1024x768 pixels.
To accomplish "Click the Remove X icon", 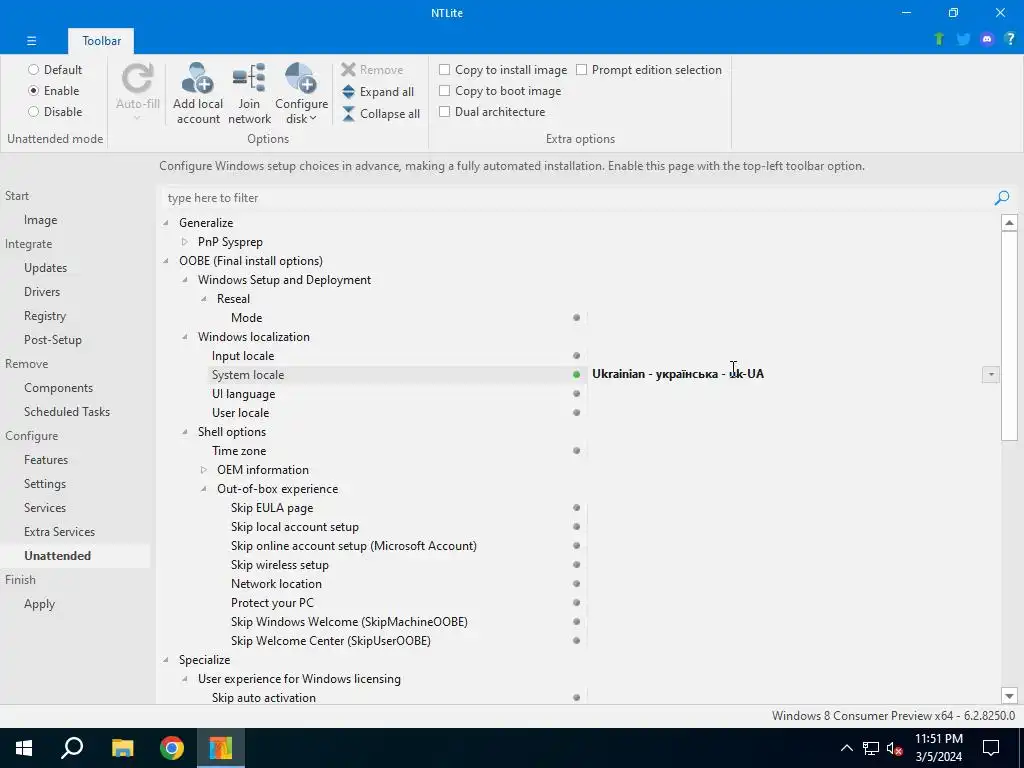I will 348,70.
